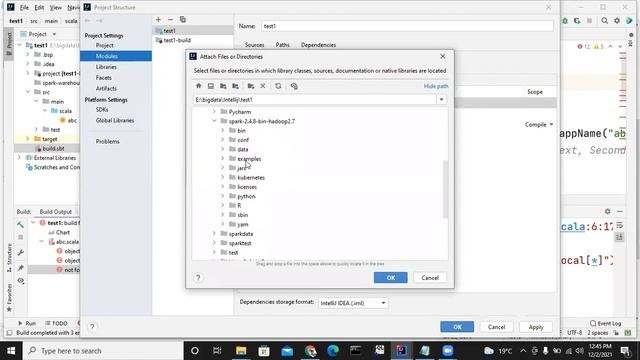This screenshot has width=640, height=360.
Task: Click the Project directory icon in file chooser toolbar
Action: click(x=223, y=86)
